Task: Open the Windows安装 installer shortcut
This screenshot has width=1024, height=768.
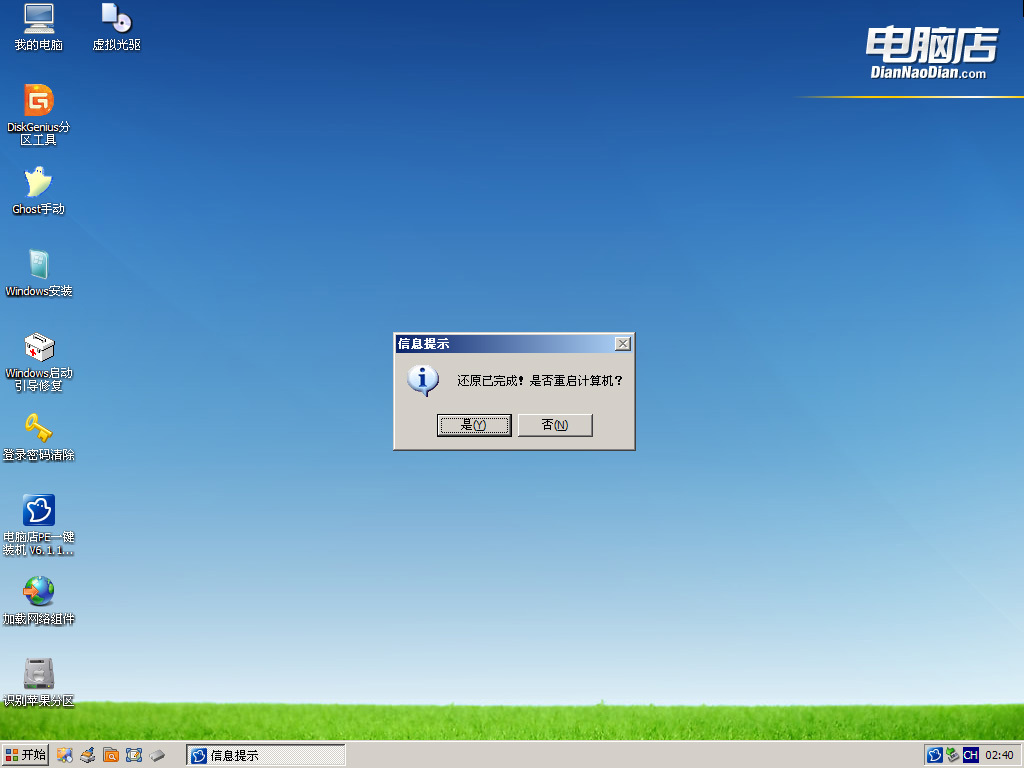Action: 38,270
